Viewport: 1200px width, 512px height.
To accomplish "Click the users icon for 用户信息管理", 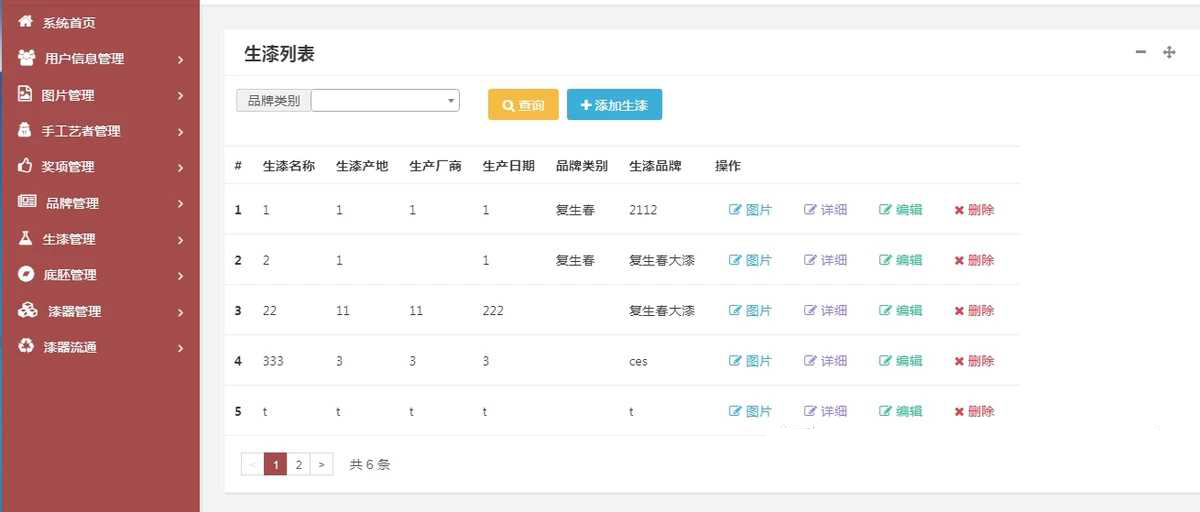I will (27, 58).
